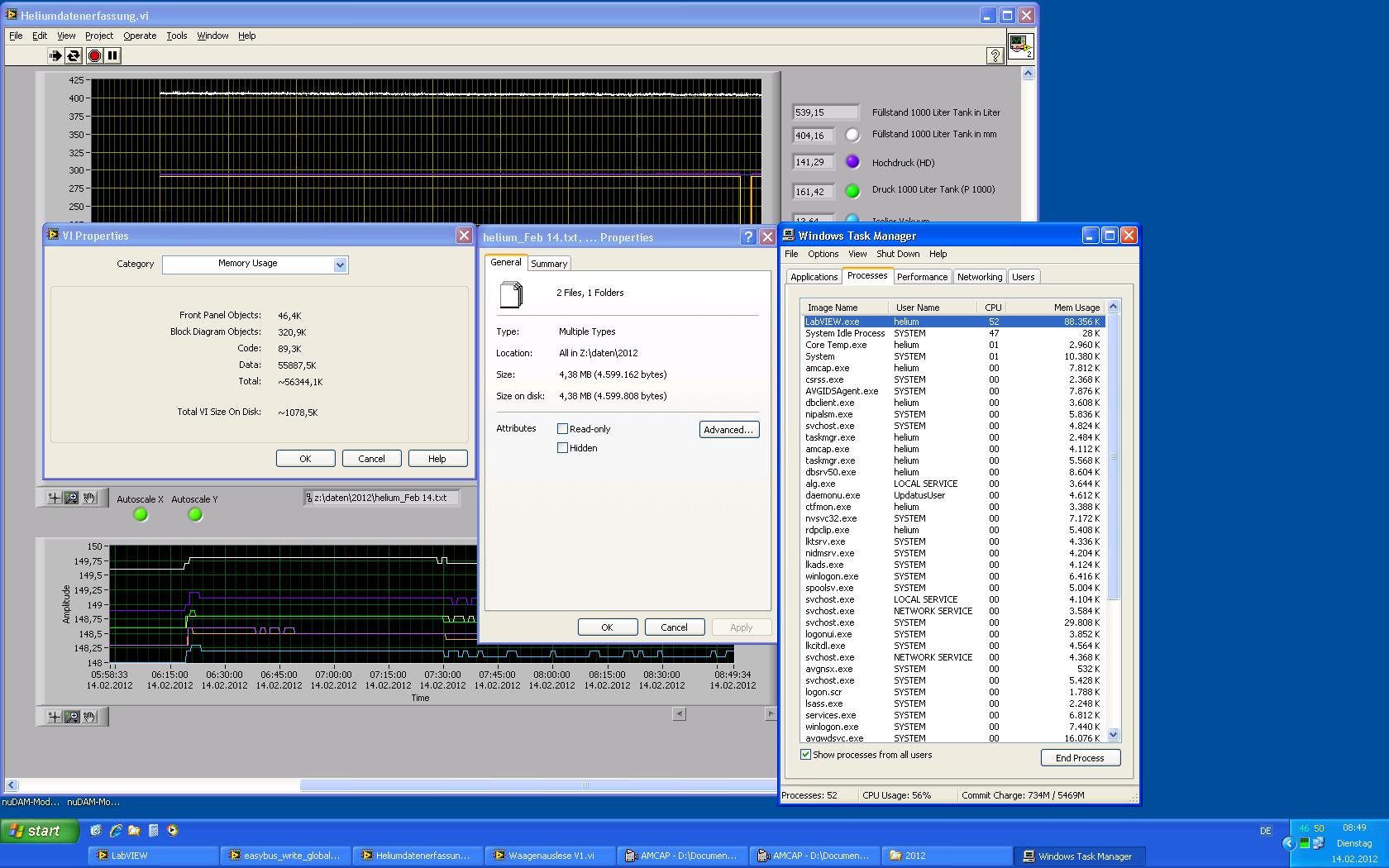Select the crosshair cursor tool below the time graph
The height and width of the screenshot is (868, 1389).
tap(54, 717)
